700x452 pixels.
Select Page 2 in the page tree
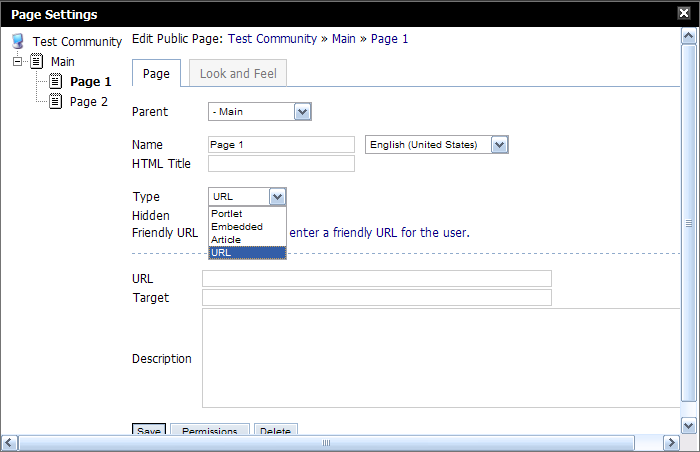click(89, 102)
